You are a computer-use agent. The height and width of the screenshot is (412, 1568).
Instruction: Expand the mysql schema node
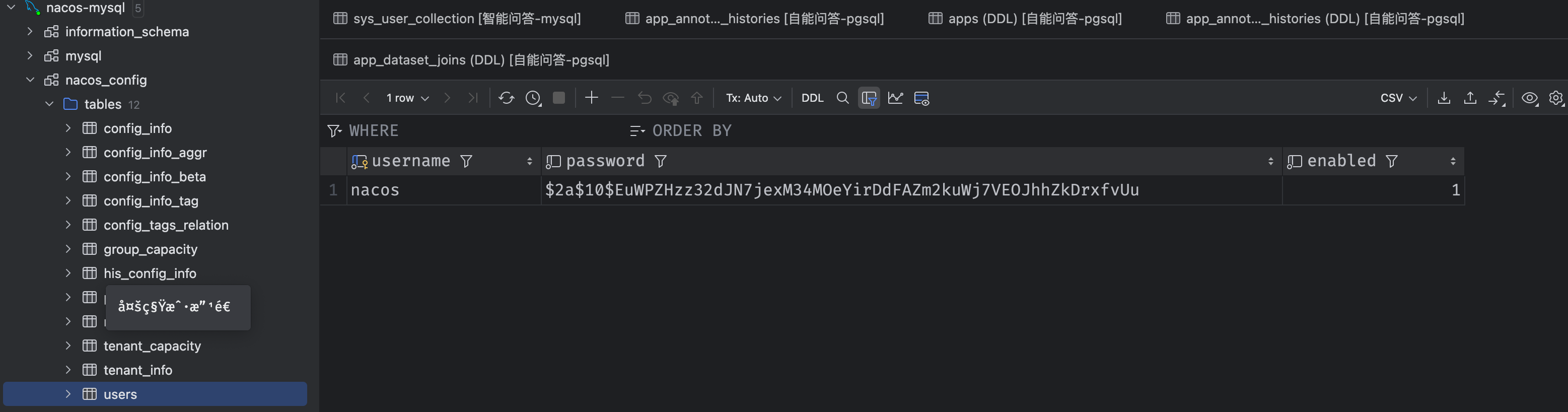(30, 55)
